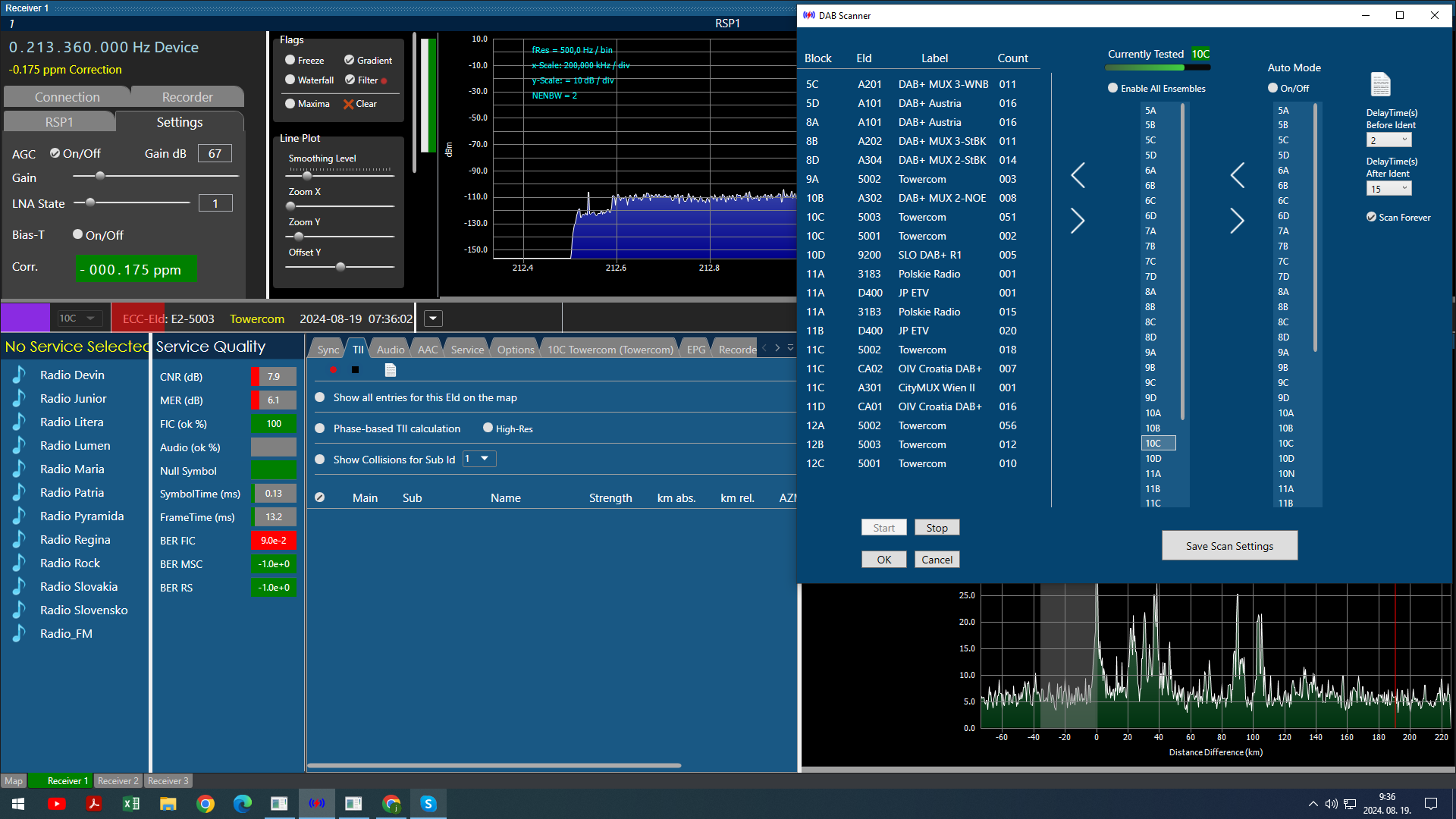Image resolution: width=1456 pixels, height=819 pixels.
Task: Adjust the Smoothing Level slider
Action: pos(306,175)
